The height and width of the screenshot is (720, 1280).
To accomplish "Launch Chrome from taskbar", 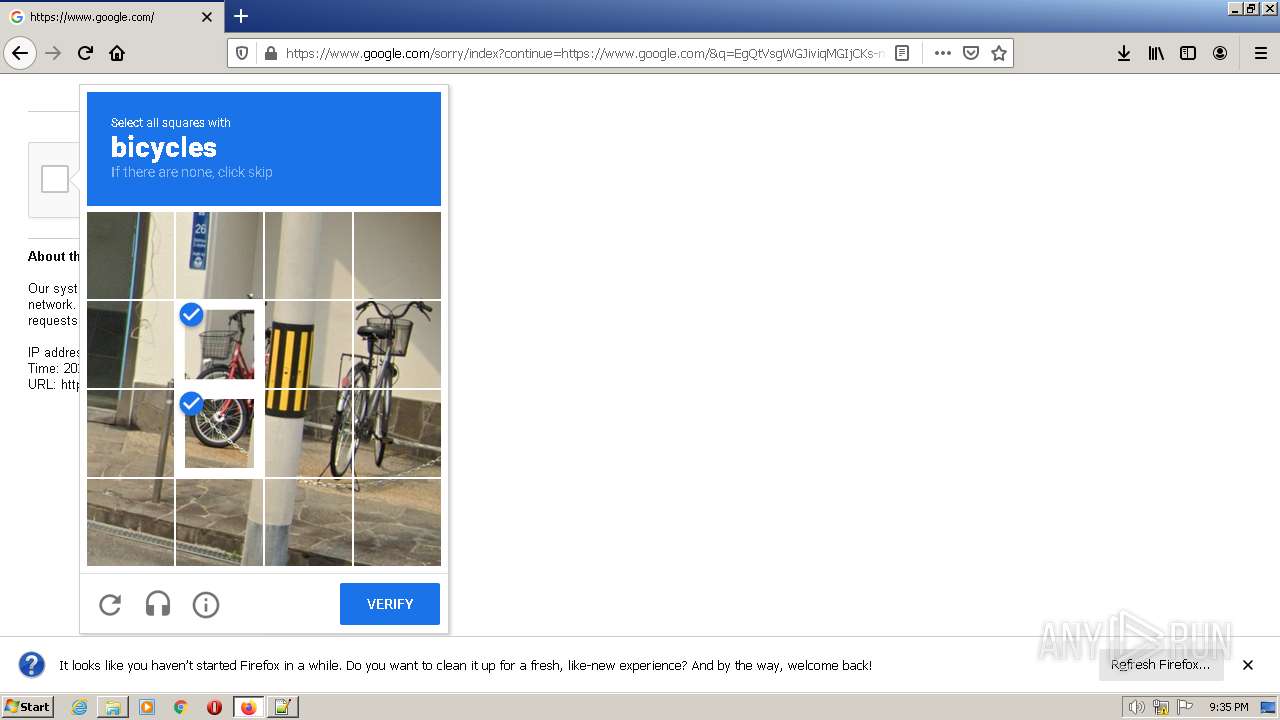I will pos(181,707).
